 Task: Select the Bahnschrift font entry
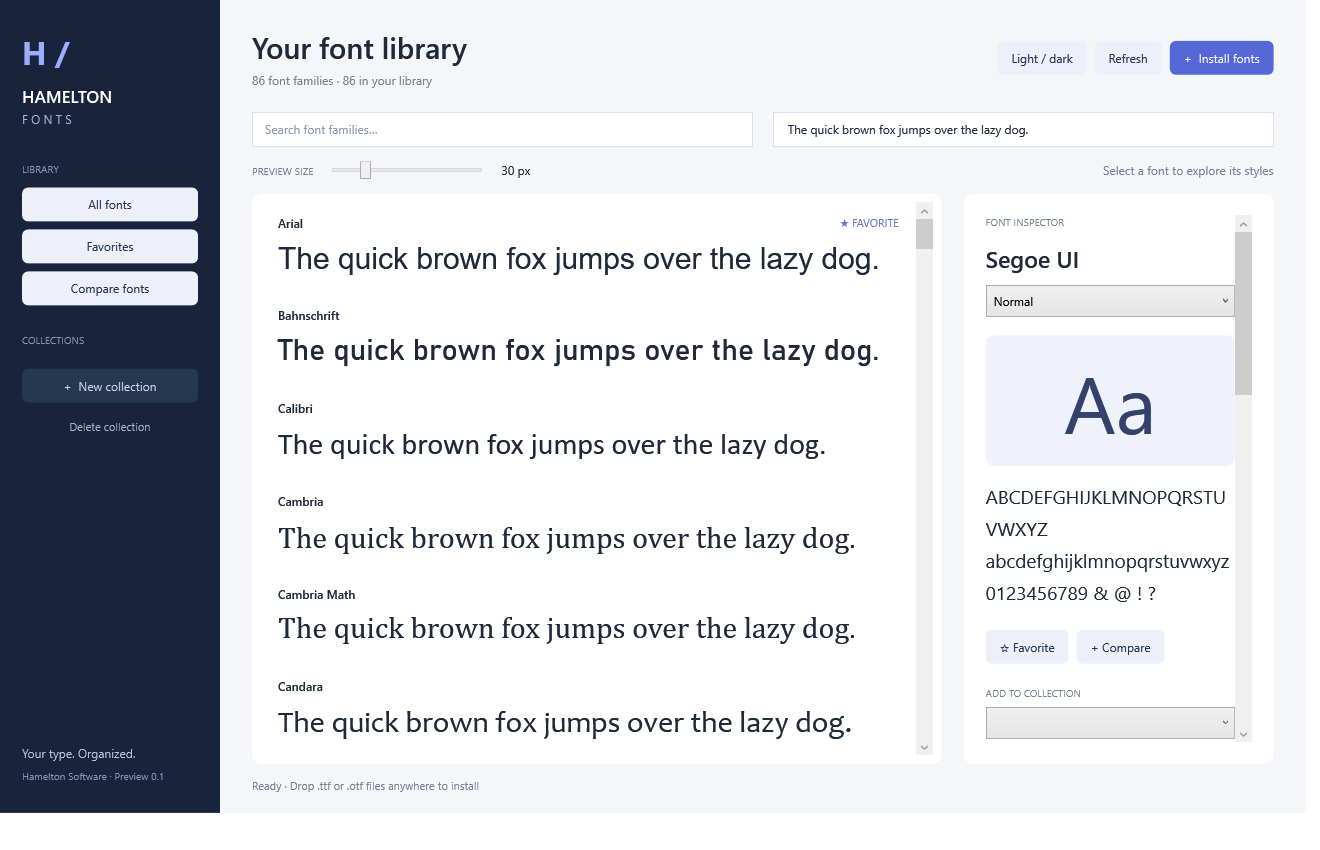tap(588, 339)
